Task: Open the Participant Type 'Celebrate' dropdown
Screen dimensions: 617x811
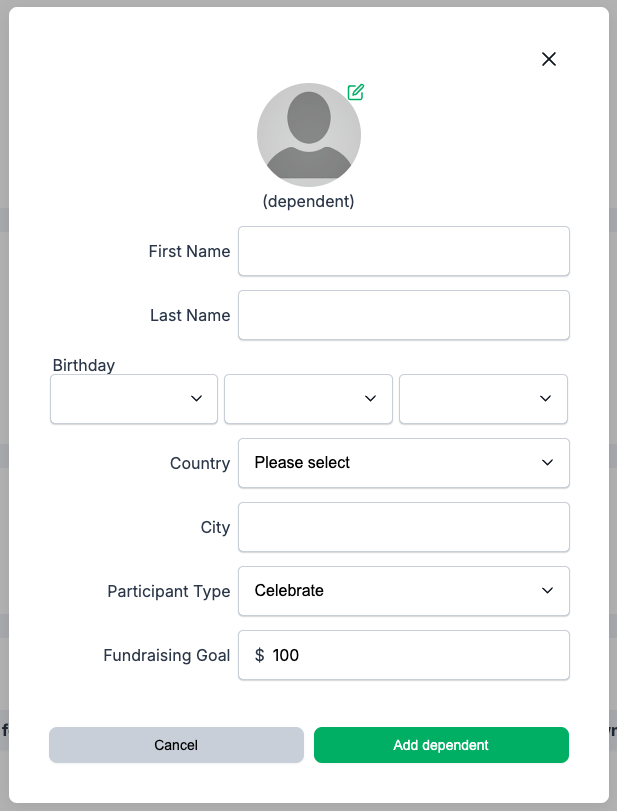Action: [x=403, y=591]
